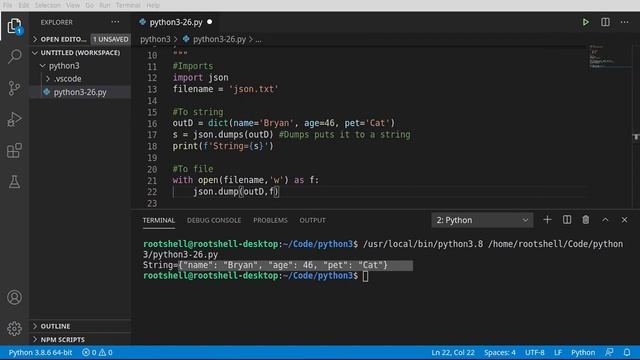Click the json.dump(outD,f) code line
The width and height of the screenshot is (640, 360).
(236, 191)
